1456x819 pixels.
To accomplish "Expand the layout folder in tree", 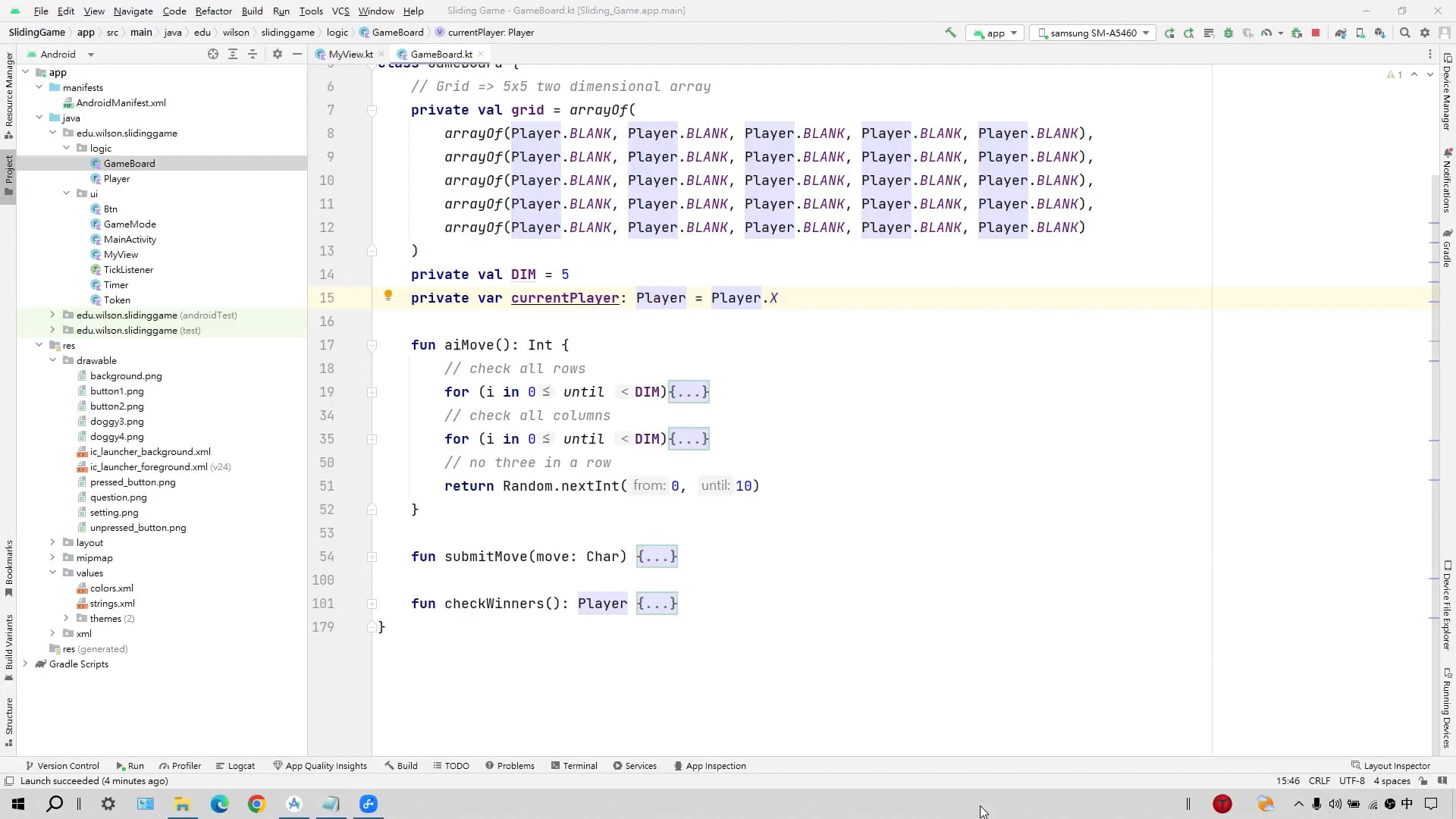I will point(52,542).
